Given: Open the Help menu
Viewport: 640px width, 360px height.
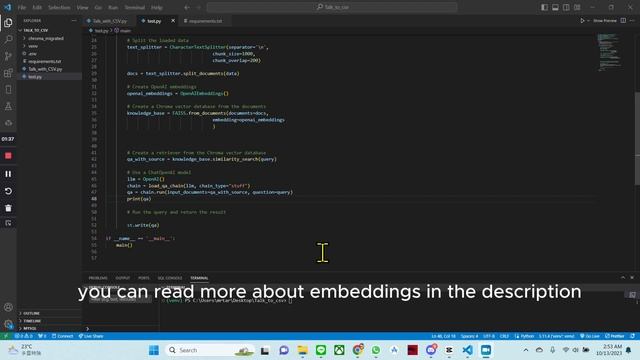Looking at the screenshot, I should 157,7.
